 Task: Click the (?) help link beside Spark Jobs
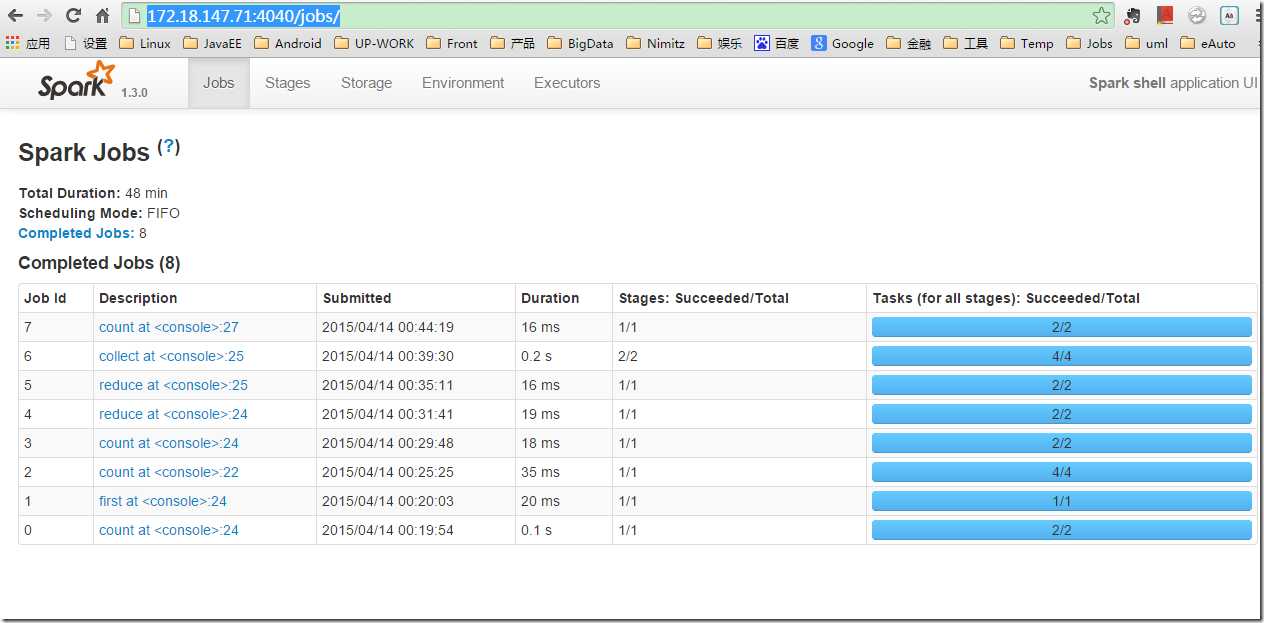point(169,147)
